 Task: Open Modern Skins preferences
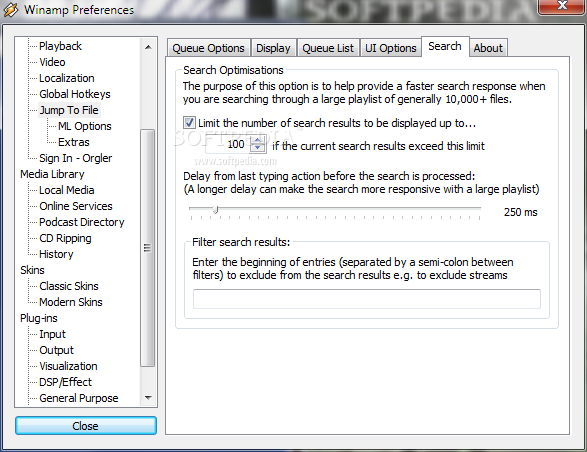tap(71, 302)
